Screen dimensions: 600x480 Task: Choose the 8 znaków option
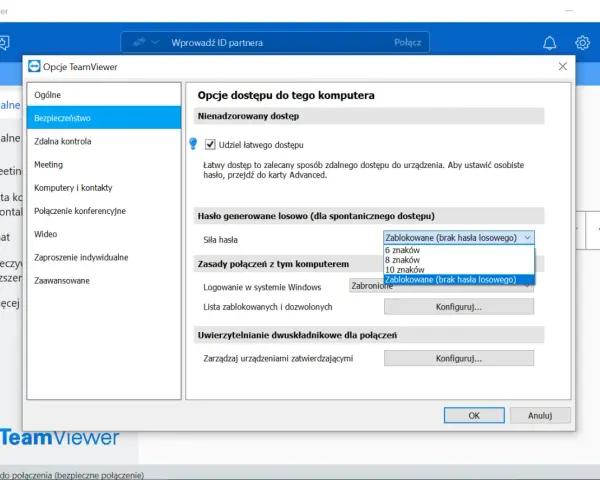(459, 260)
